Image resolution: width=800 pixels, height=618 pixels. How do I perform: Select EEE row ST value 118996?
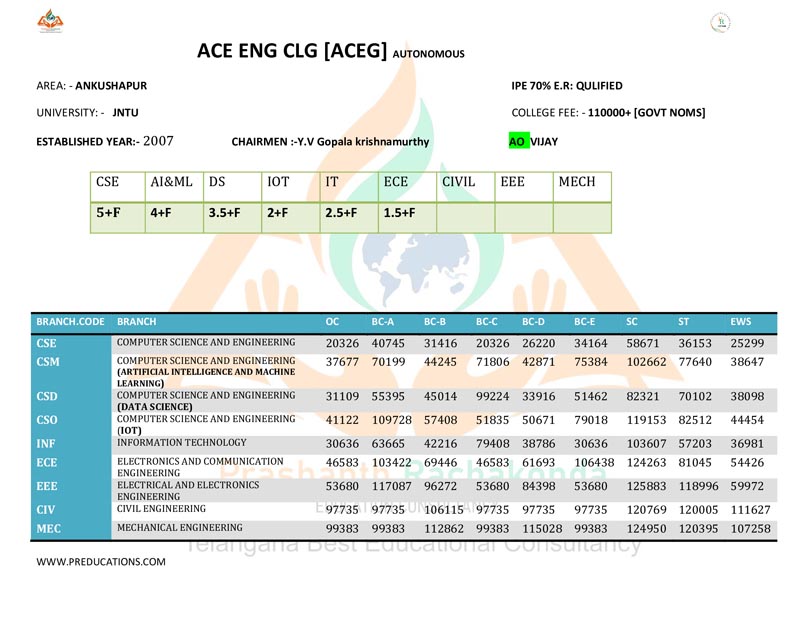click(698, 486)
